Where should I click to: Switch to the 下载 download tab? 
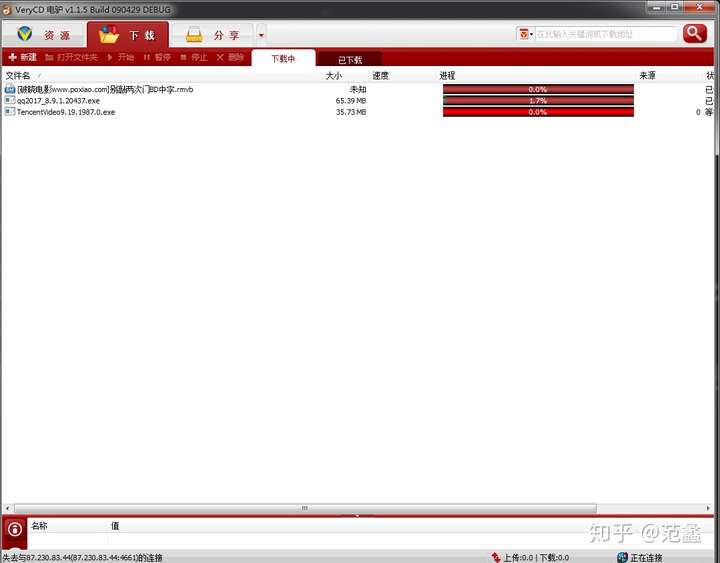pos(128,34)
